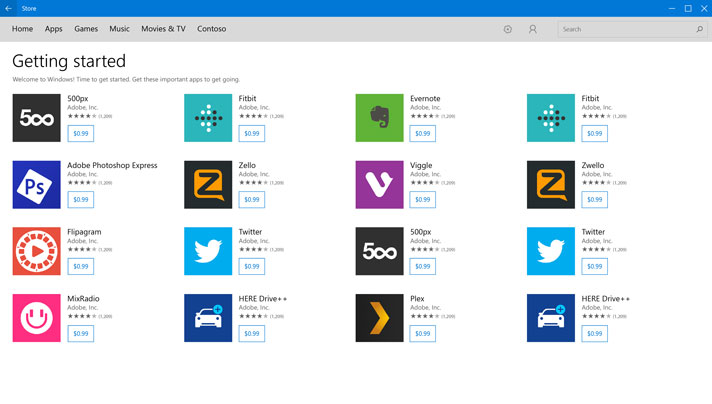Switch to the Apps section
Screen dimensions: 712x404
(x=54, y=29)
